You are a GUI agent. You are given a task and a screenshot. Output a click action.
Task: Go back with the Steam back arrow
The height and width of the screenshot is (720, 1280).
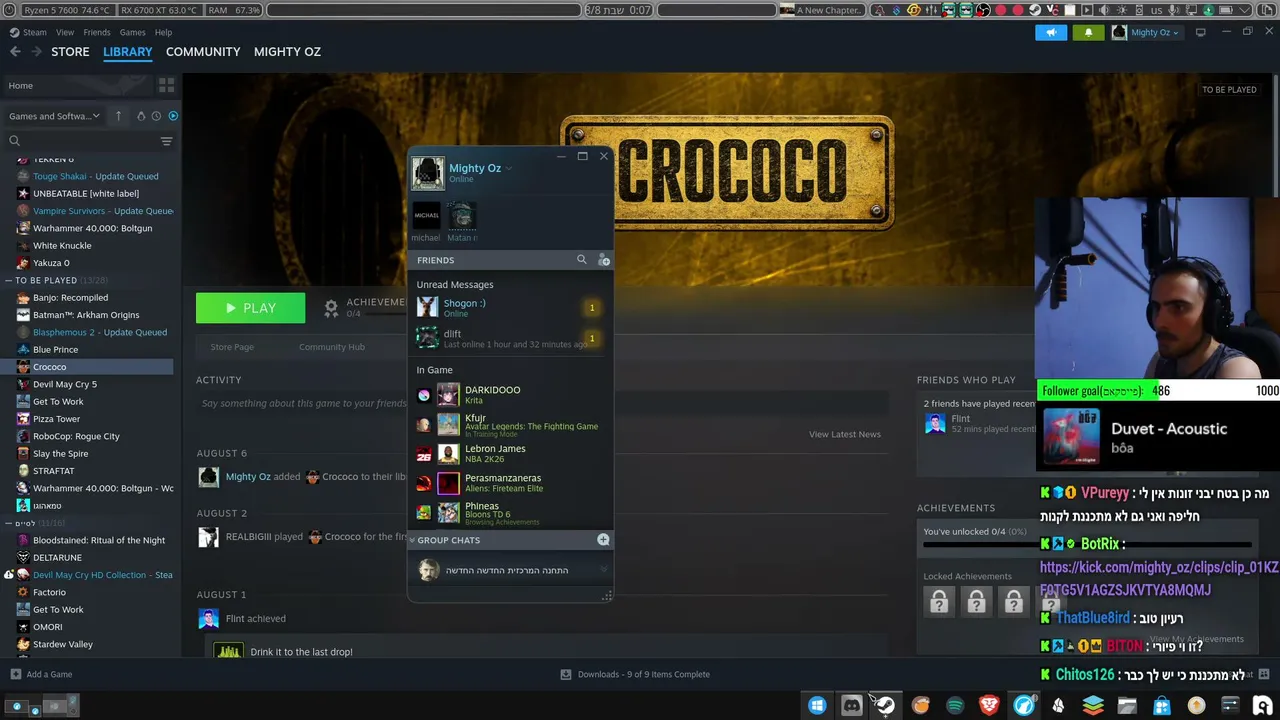[x=15, y=51]
